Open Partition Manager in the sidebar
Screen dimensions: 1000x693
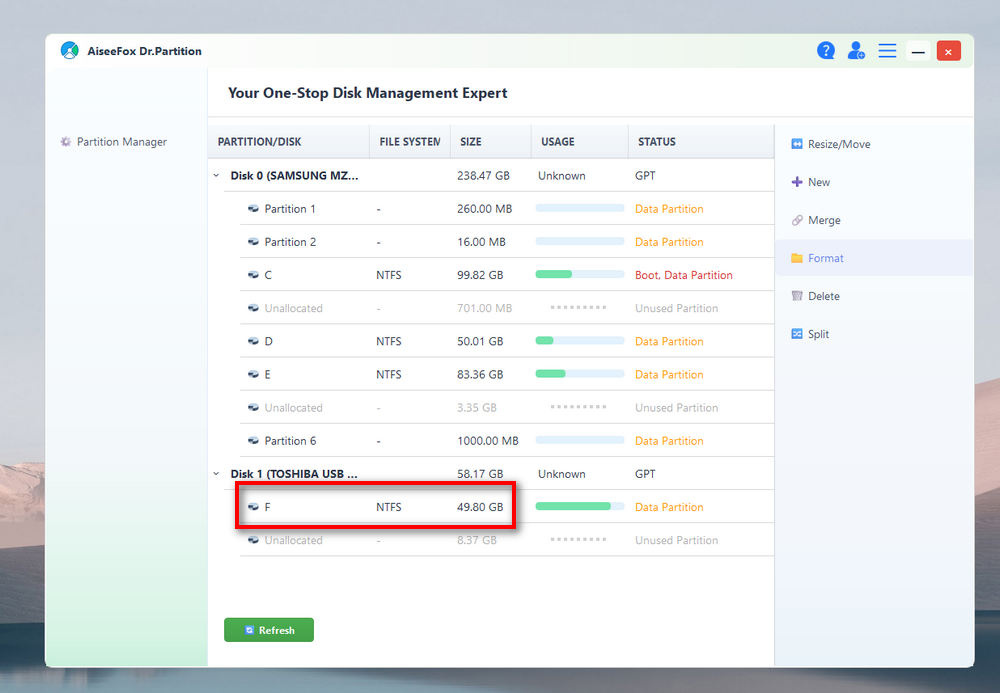pyautogui.click(x=121, y=142)
